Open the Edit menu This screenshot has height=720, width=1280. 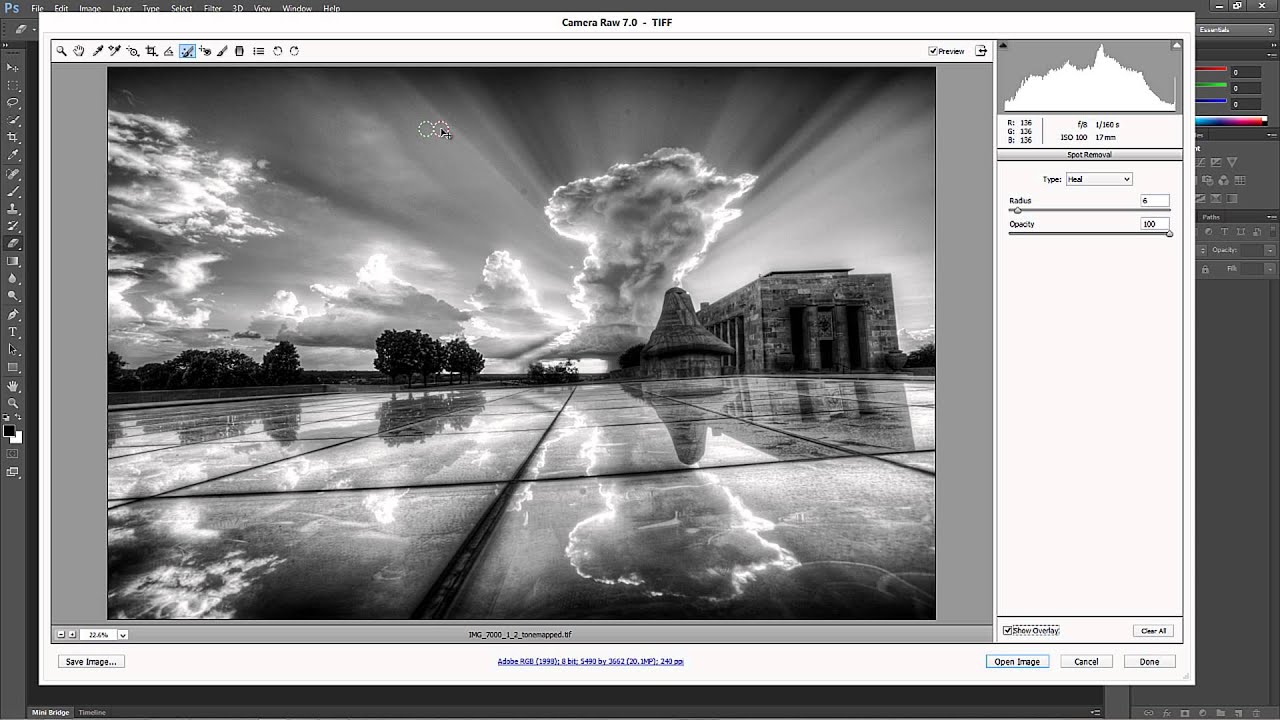pos(61,9)
